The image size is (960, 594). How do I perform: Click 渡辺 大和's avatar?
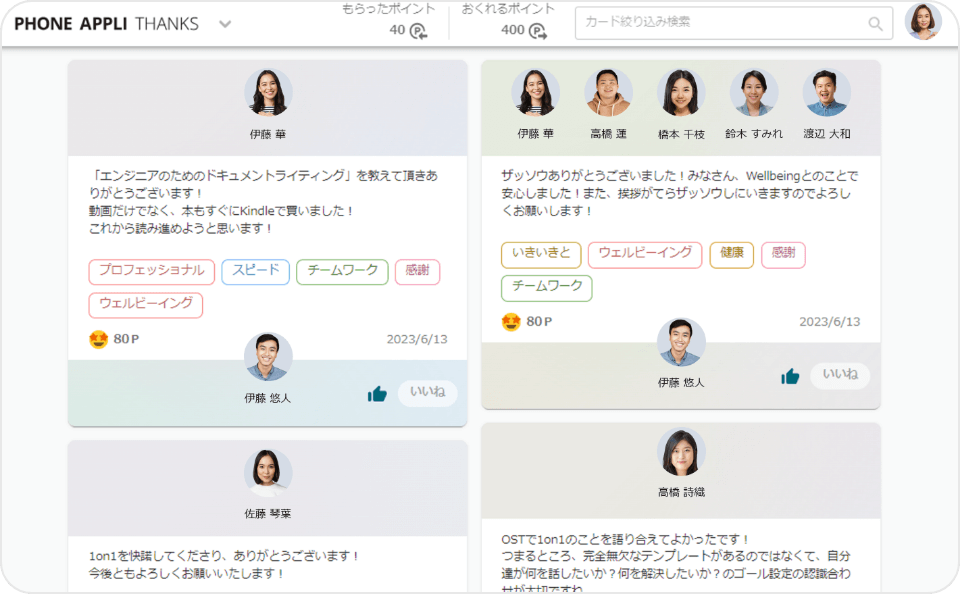pyautogui.click(x=826, y=93)
